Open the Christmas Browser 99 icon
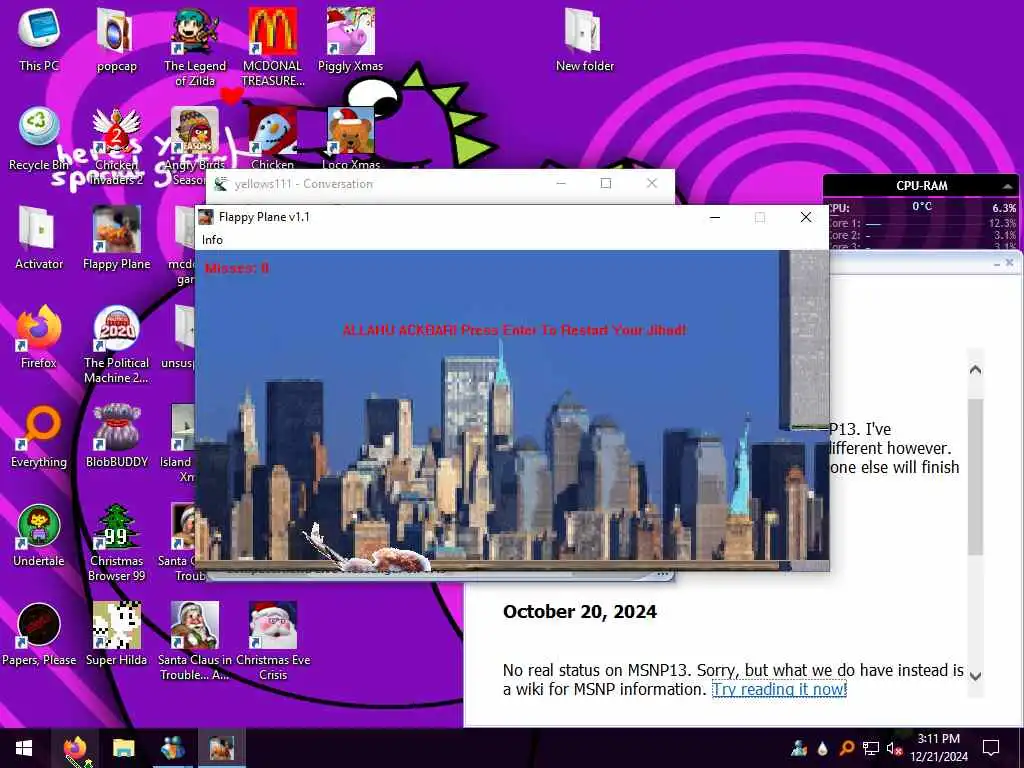Screen dimensions: 1024x768 116,542
